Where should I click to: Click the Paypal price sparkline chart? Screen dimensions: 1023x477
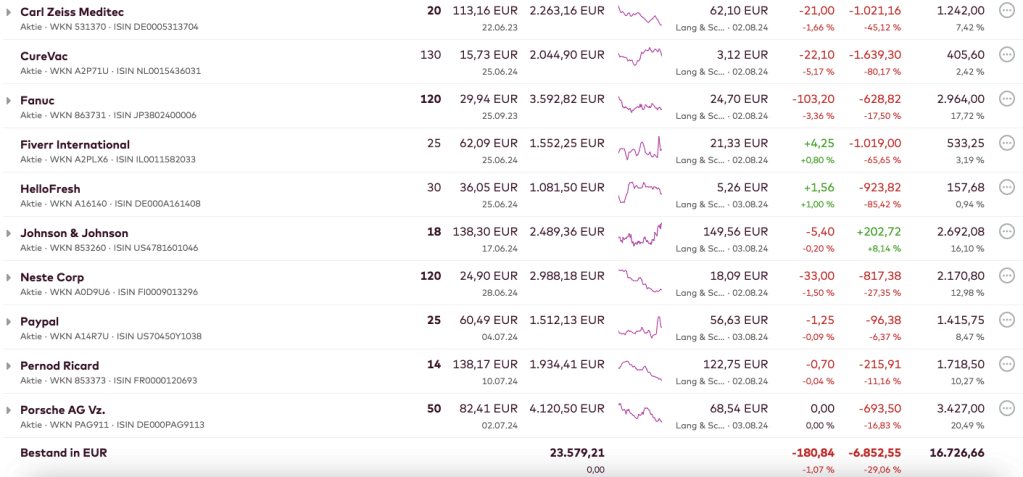640,327
